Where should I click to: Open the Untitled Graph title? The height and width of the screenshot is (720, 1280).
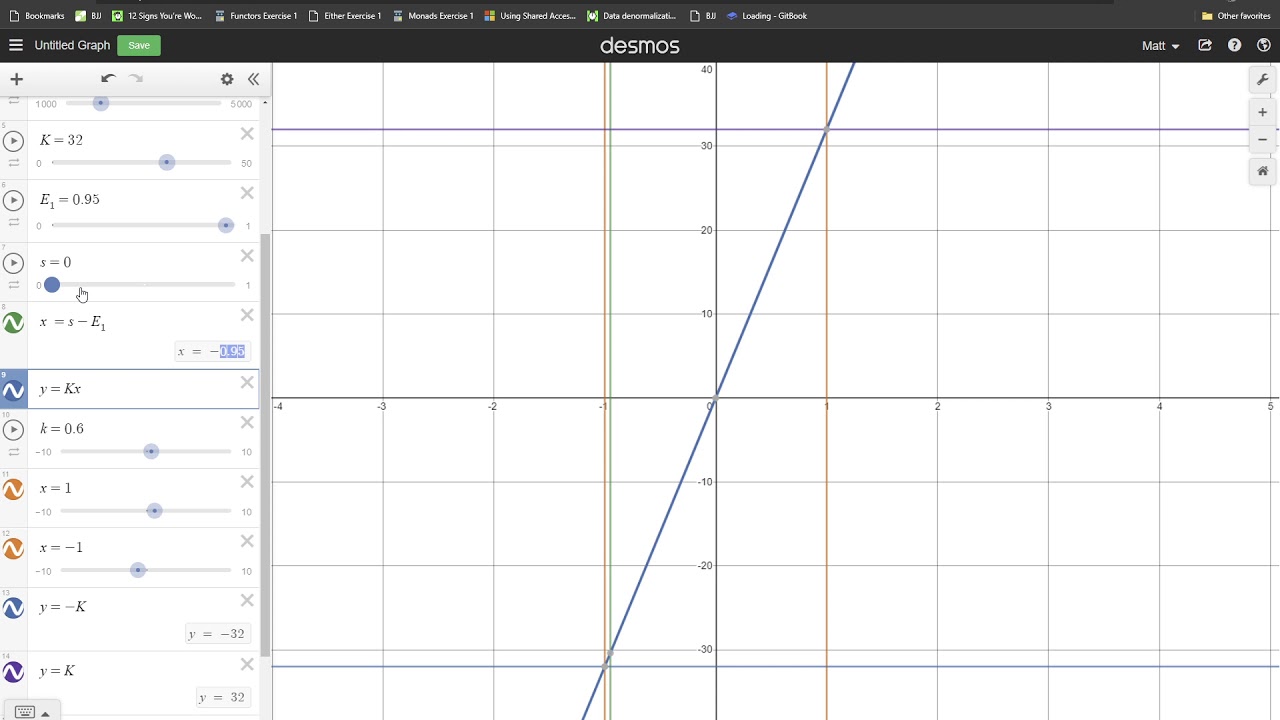(72, 45)
